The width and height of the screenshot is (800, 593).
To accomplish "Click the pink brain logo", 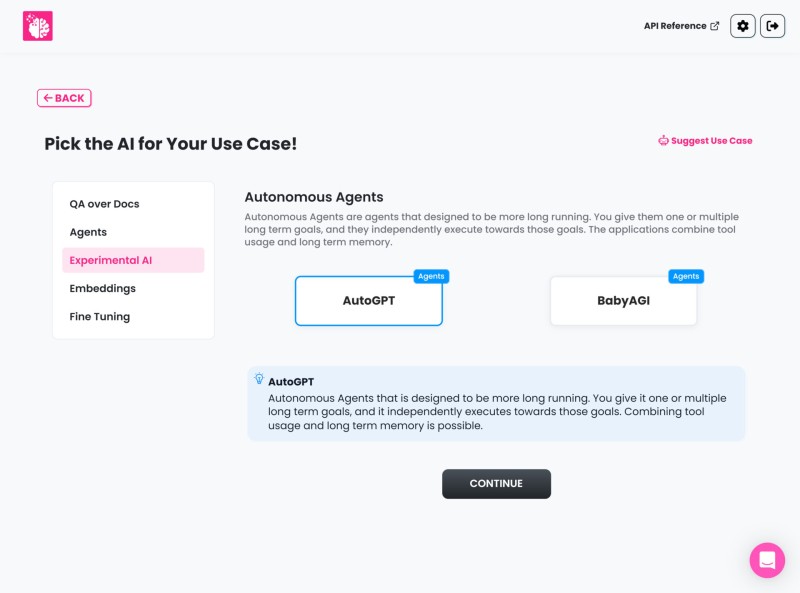I will point(38,26).
